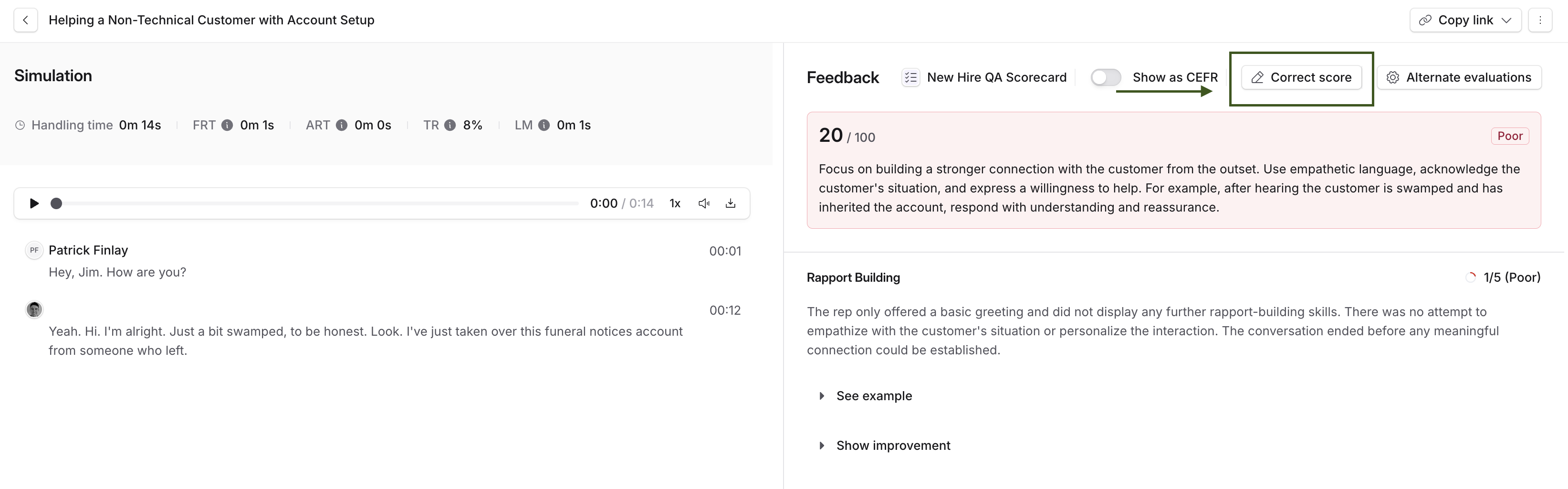Click the Correct score button
The image size is (1568, 489).
pyautogui.click(x=1301, y=77)
